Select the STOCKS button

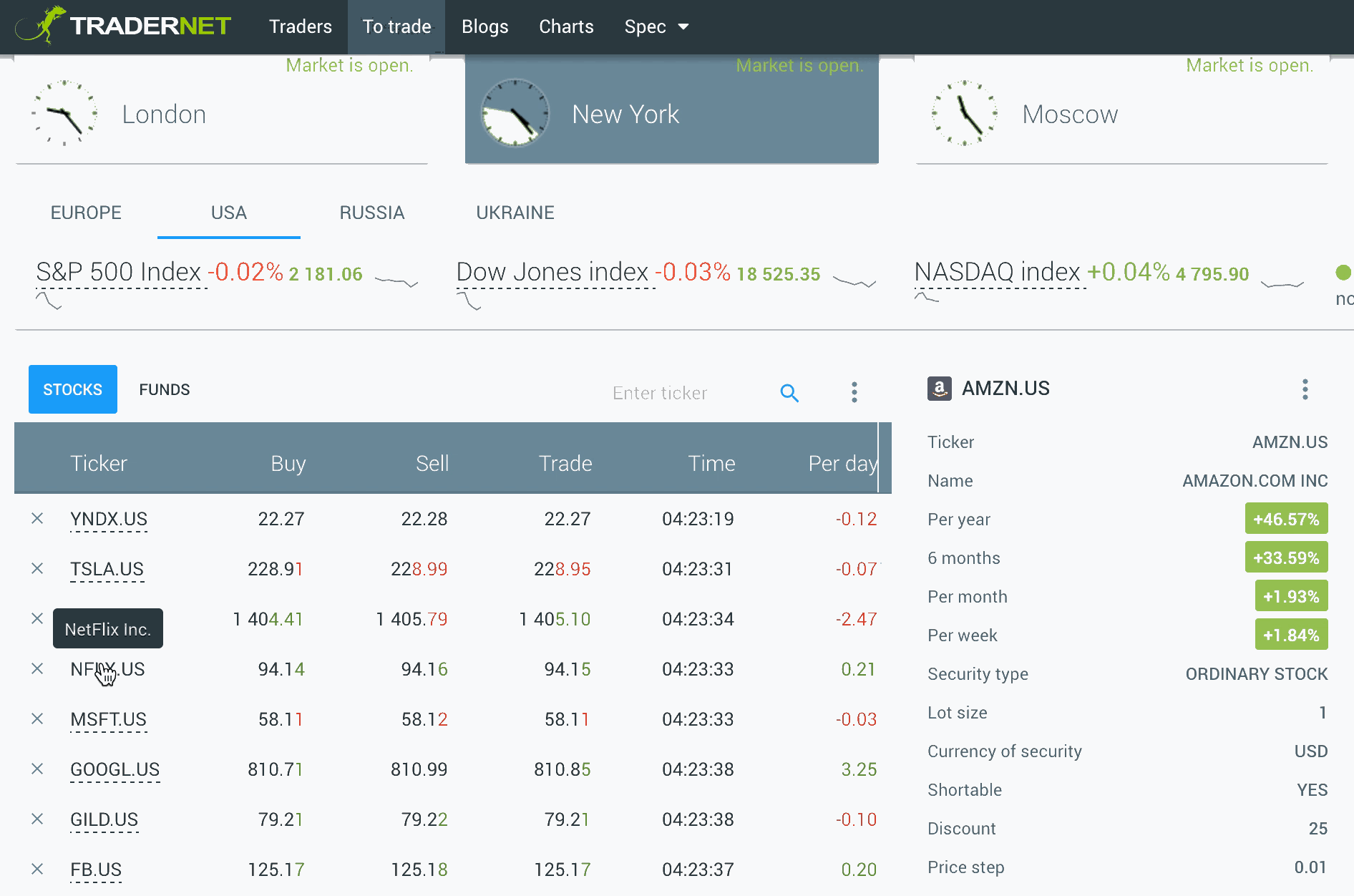(x=73, y=389)
